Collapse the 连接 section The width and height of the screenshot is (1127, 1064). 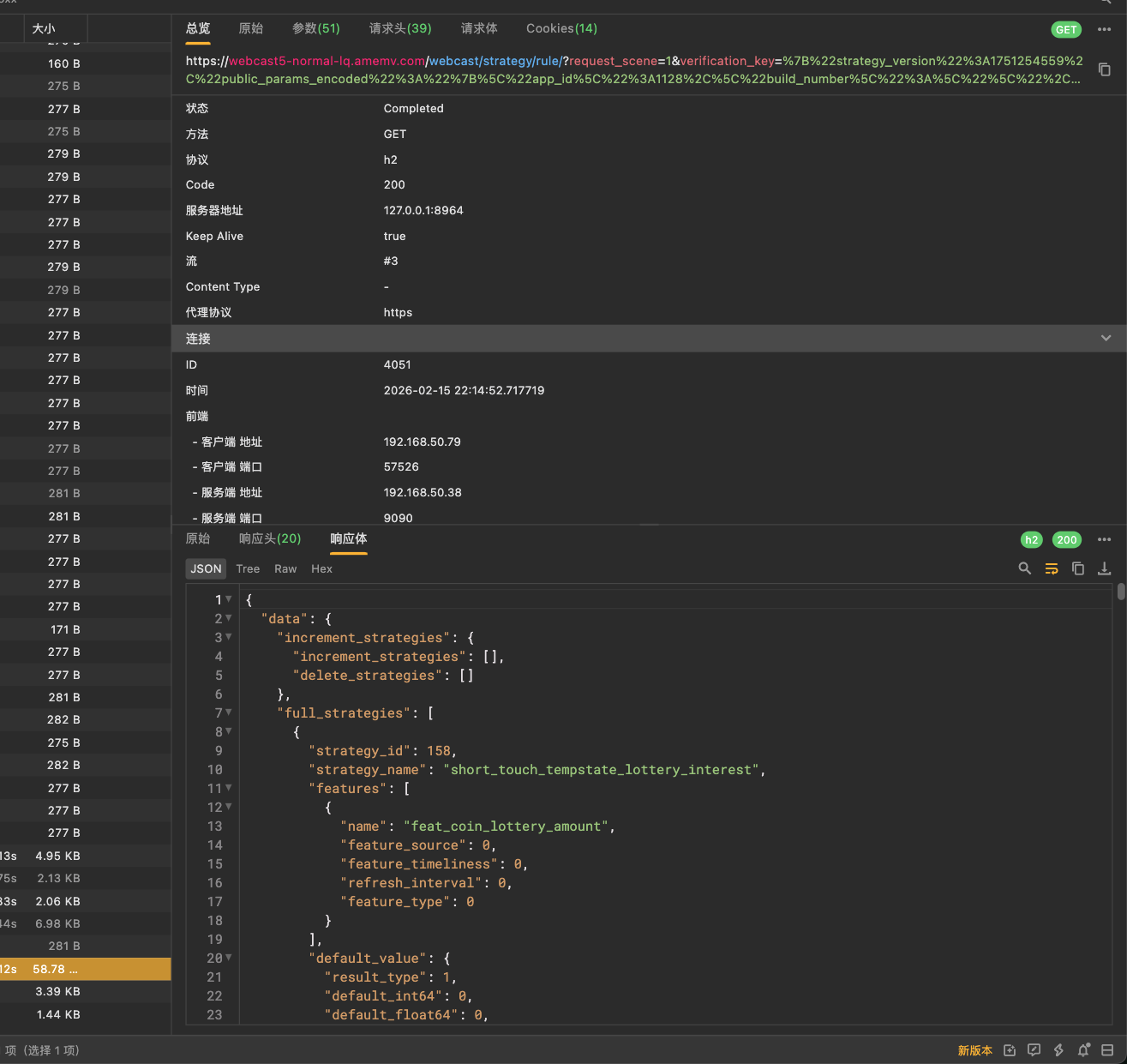coord(1106,339)
